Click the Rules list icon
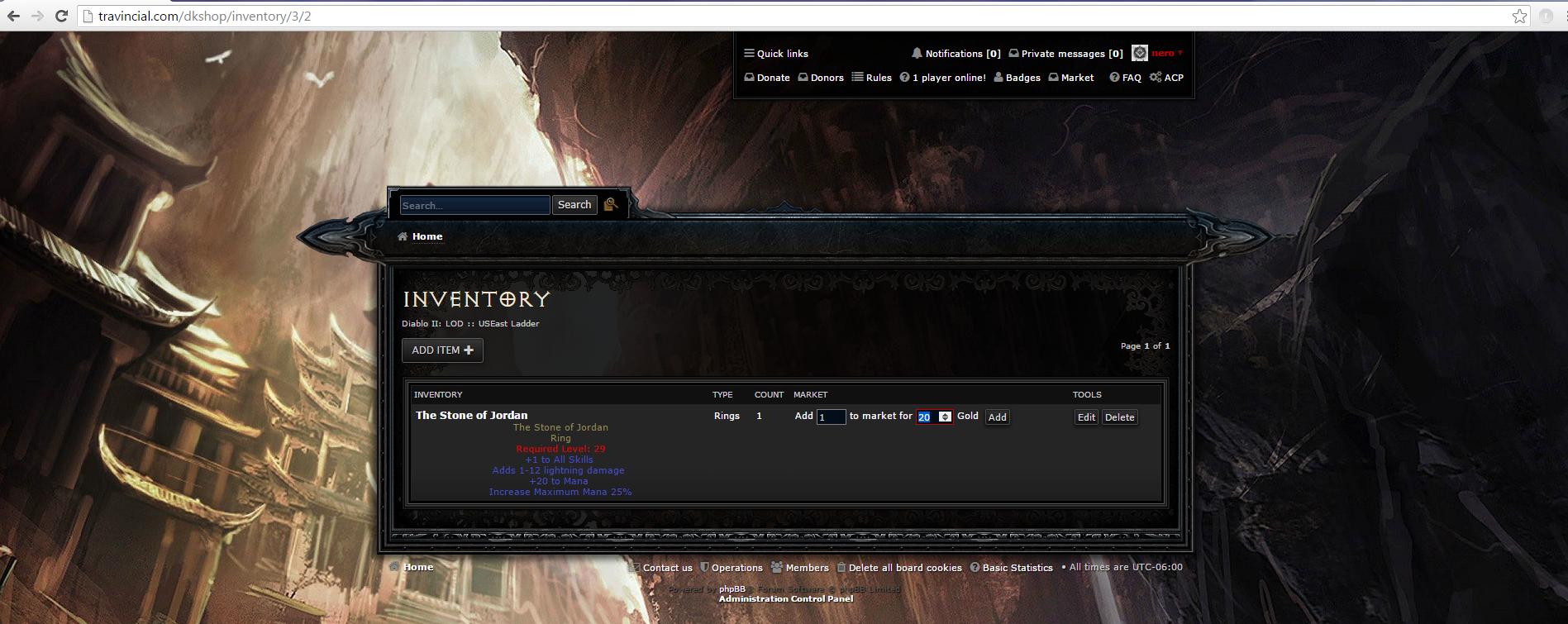The height and width of the screenshot is (624, 1568). point(858,77)
